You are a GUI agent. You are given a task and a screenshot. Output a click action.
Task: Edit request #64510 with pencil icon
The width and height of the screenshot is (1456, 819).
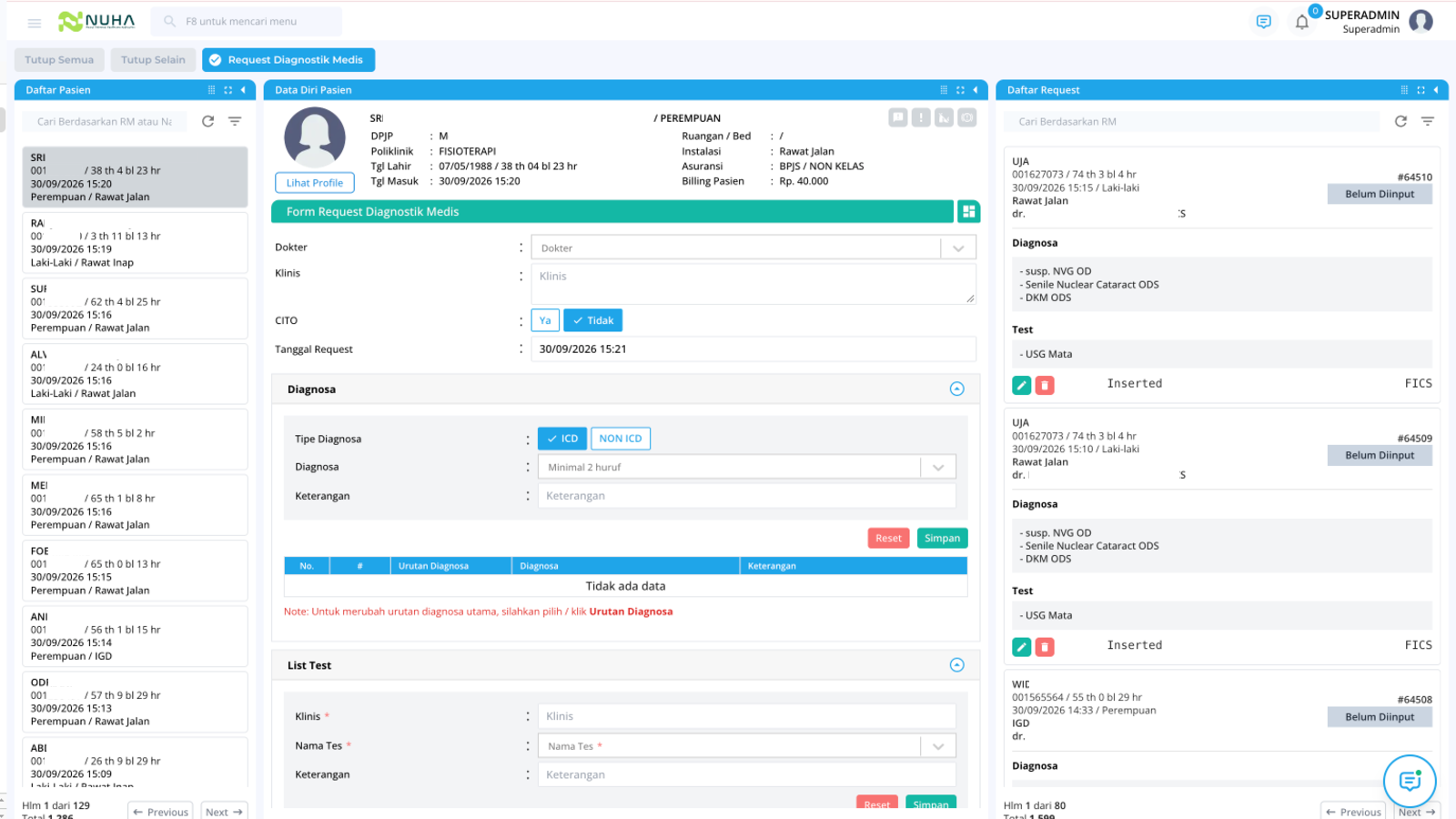click(1022, 385)
